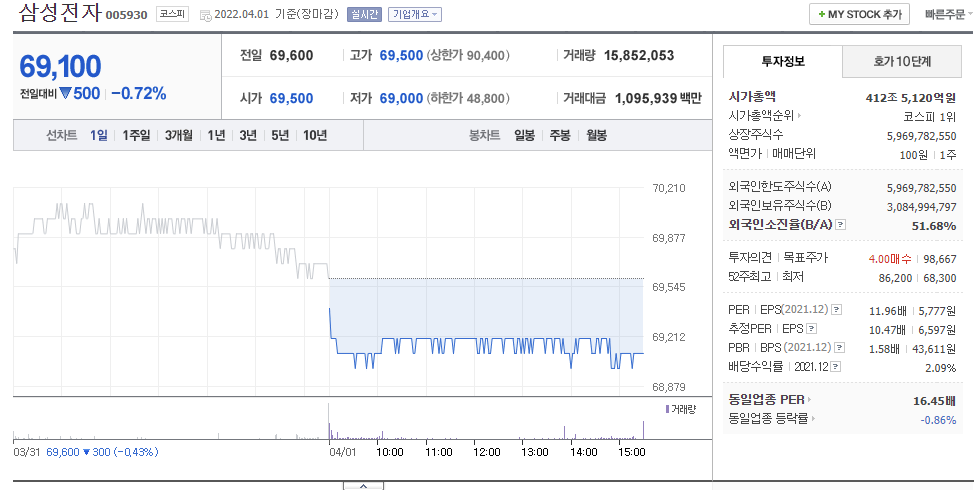Open help icon next to PER EPS(2021.12)
Image resolution: width=977 pixels, height=490 pixels.
click(x=837, y=310)
